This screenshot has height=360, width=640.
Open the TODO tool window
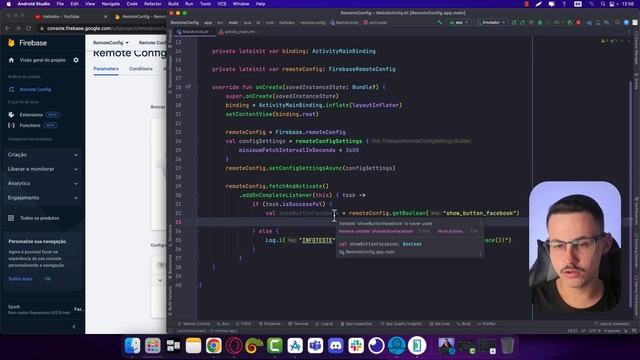tap(244, 324)
